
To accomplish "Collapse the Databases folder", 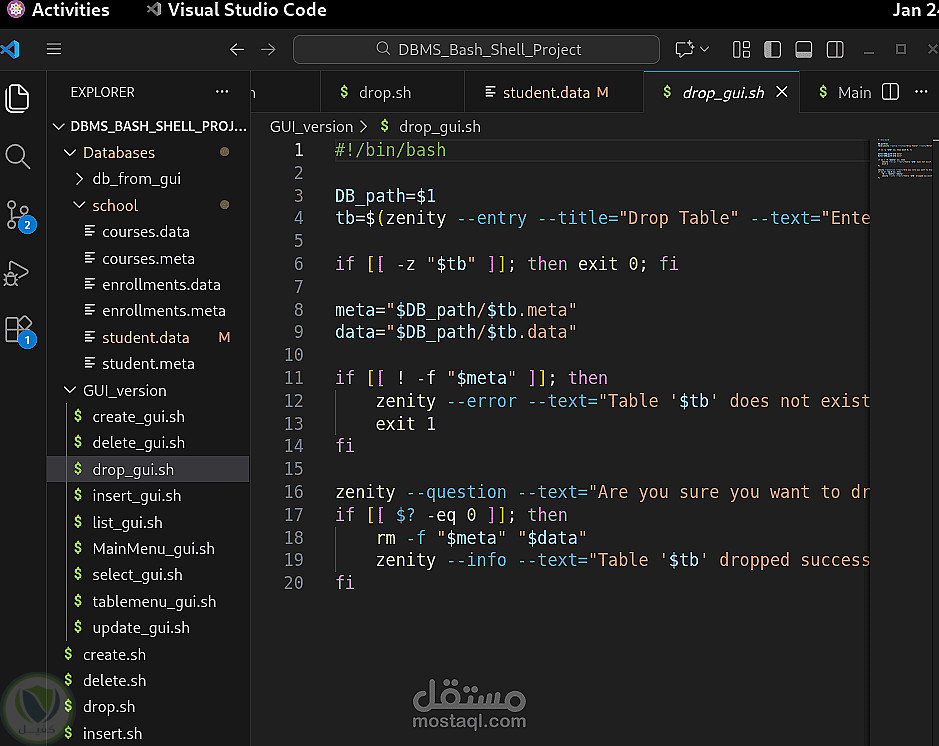I will click(118, 153).
